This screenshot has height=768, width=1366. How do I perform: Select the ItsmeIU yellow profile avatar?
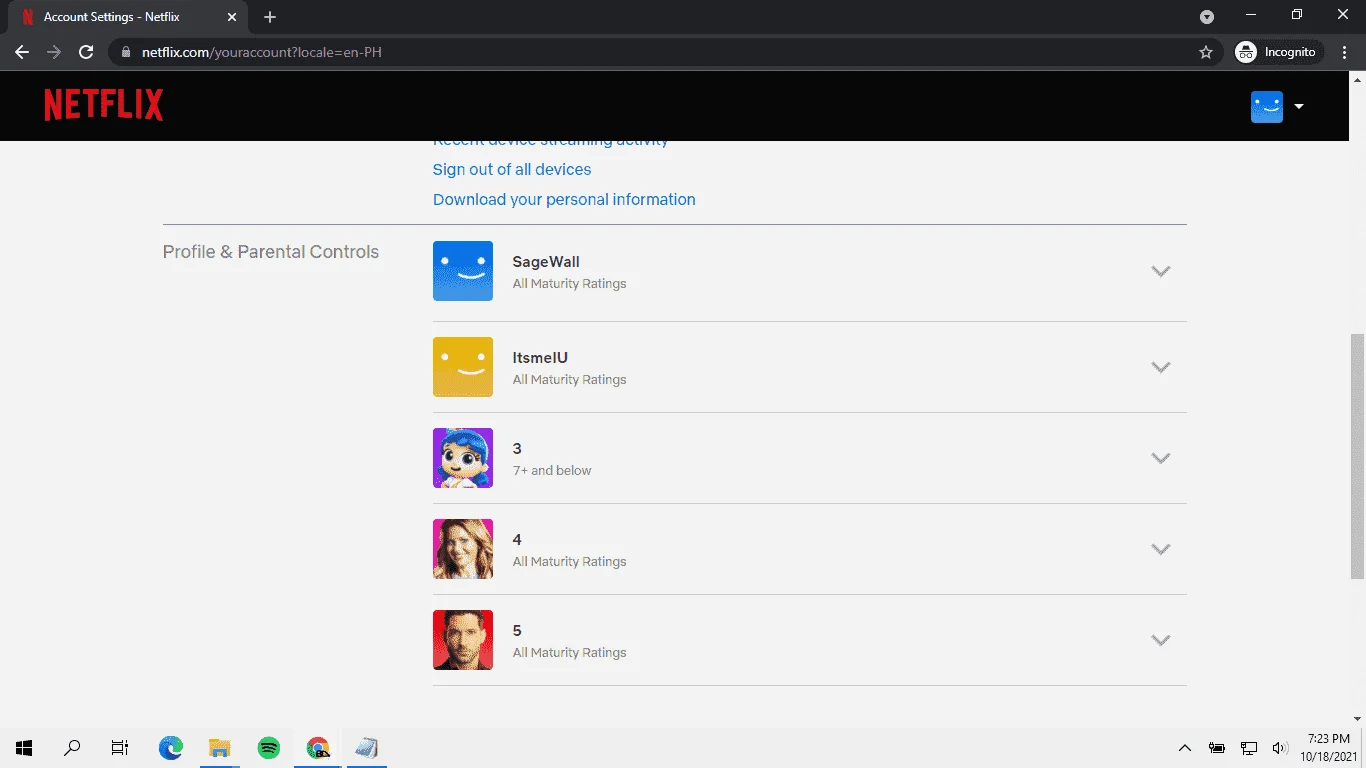point(463,367)
